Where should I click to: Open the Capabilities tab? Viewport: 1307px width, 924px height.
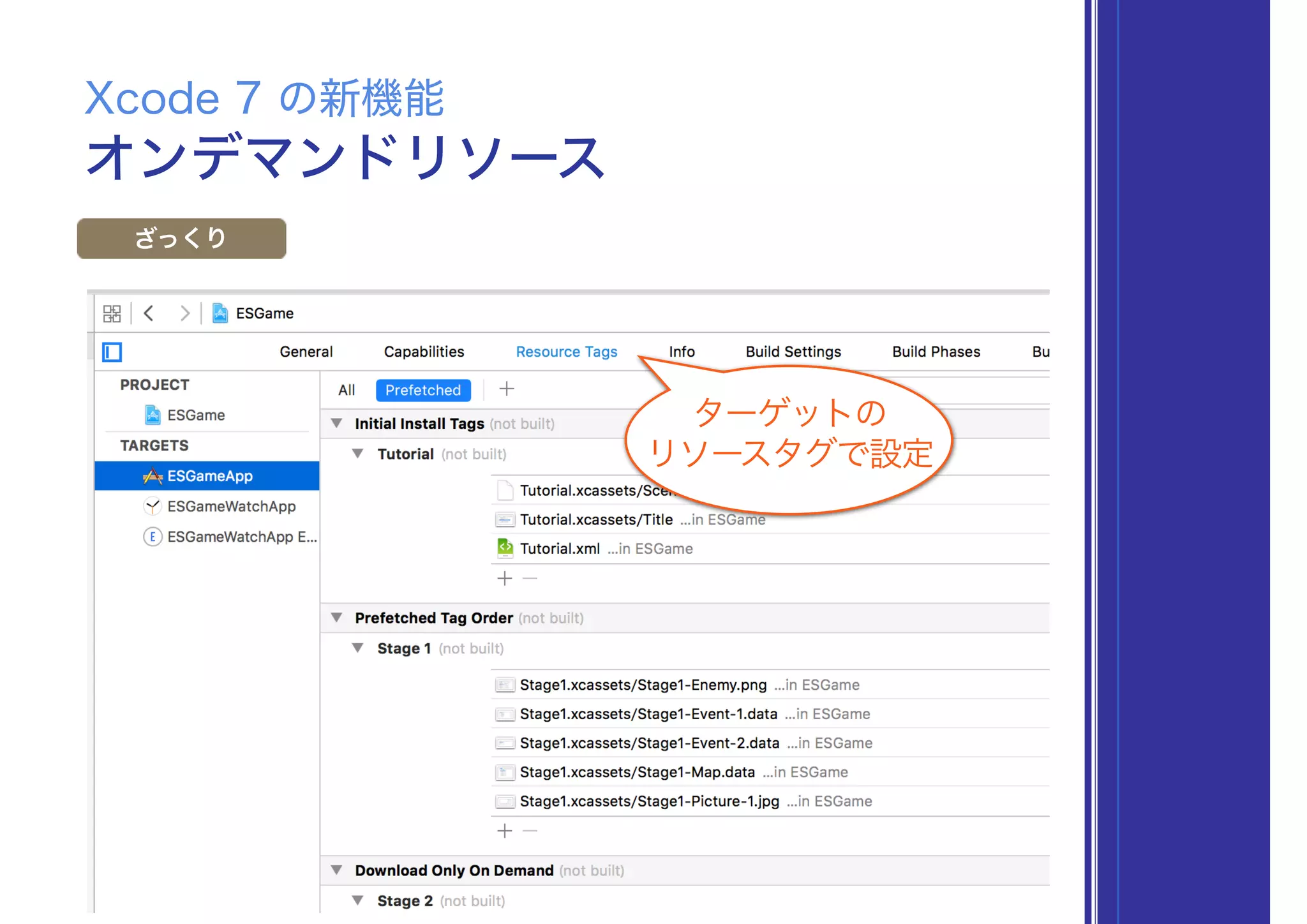pyautogui.click(x=424, y=352)
